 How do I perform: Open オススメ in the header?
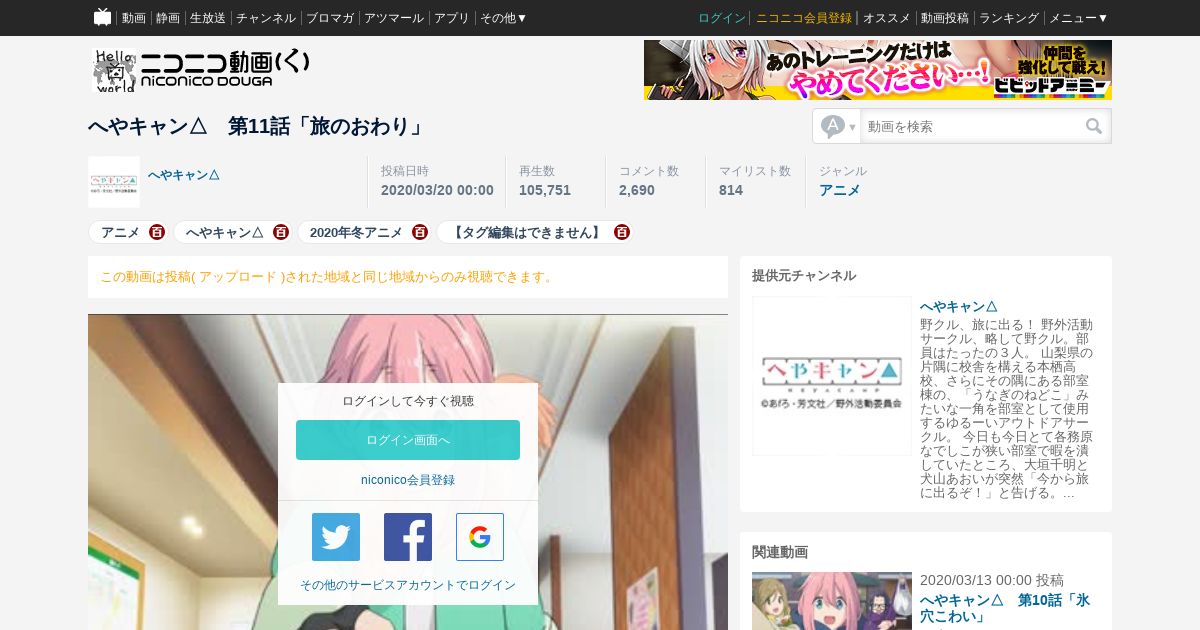coord(887,18)
